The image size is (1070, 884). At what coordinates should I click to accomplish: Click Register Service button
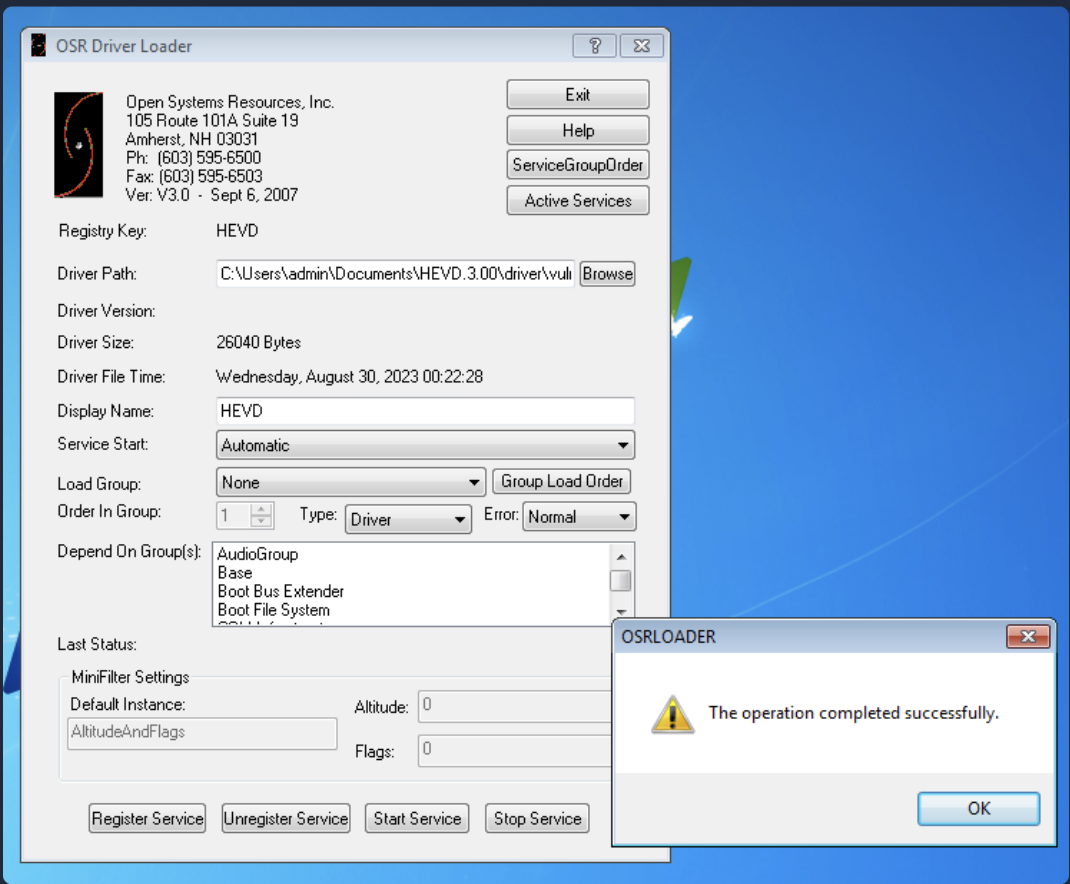click(x=148, y=818)
